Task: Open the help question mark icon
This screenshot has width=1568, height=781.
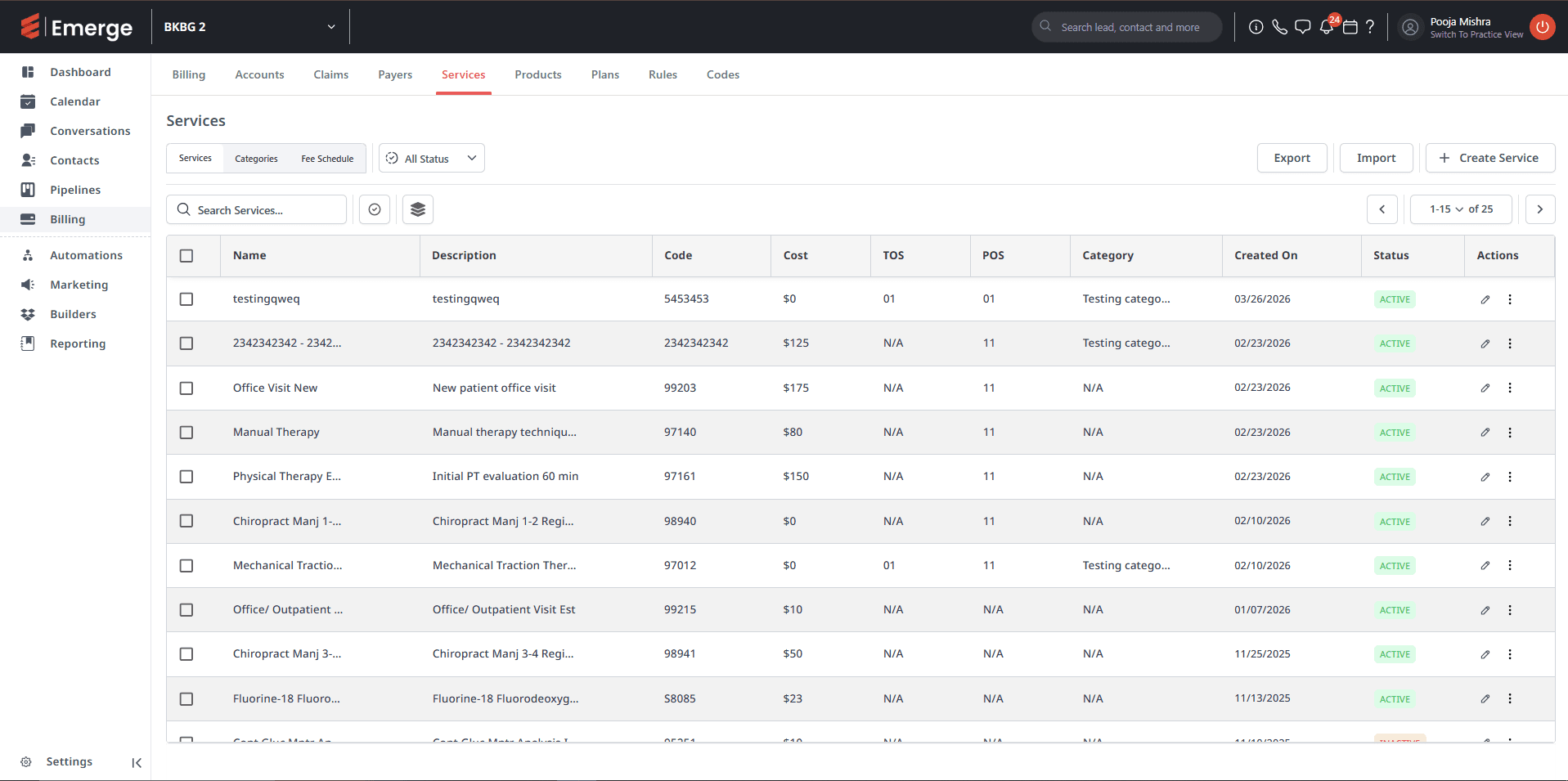Action: point(1370,27)
